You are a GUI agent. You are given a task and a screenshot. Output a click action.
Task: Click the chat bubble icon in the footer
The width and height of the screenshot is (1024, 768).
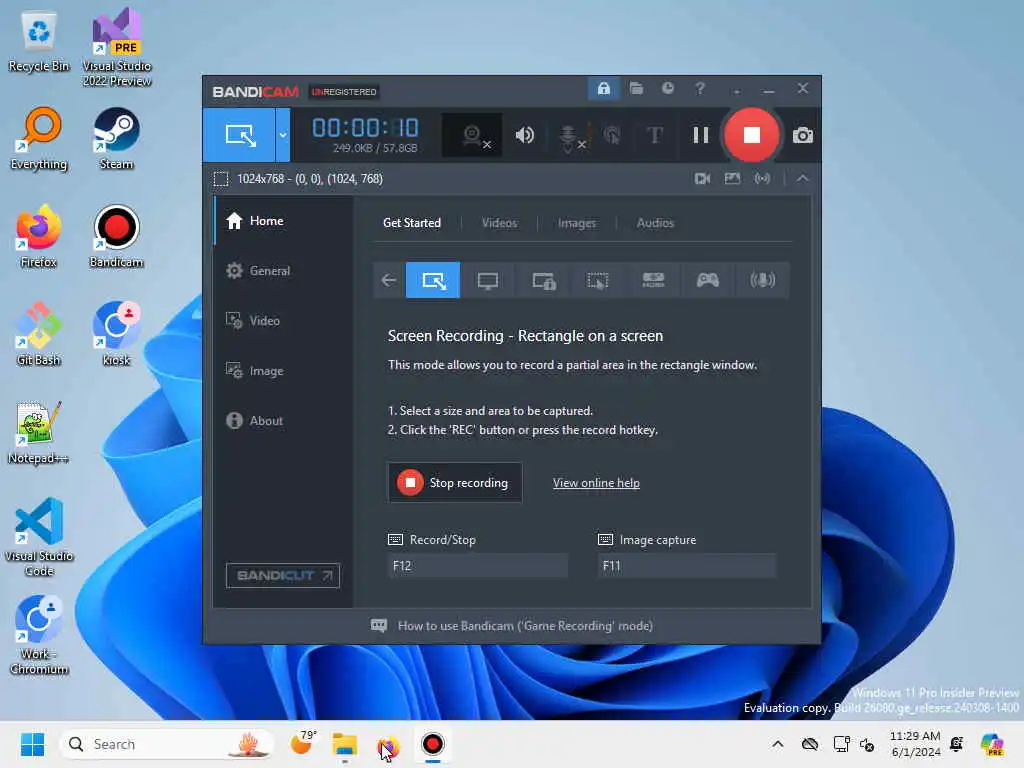tap(379, 626)
